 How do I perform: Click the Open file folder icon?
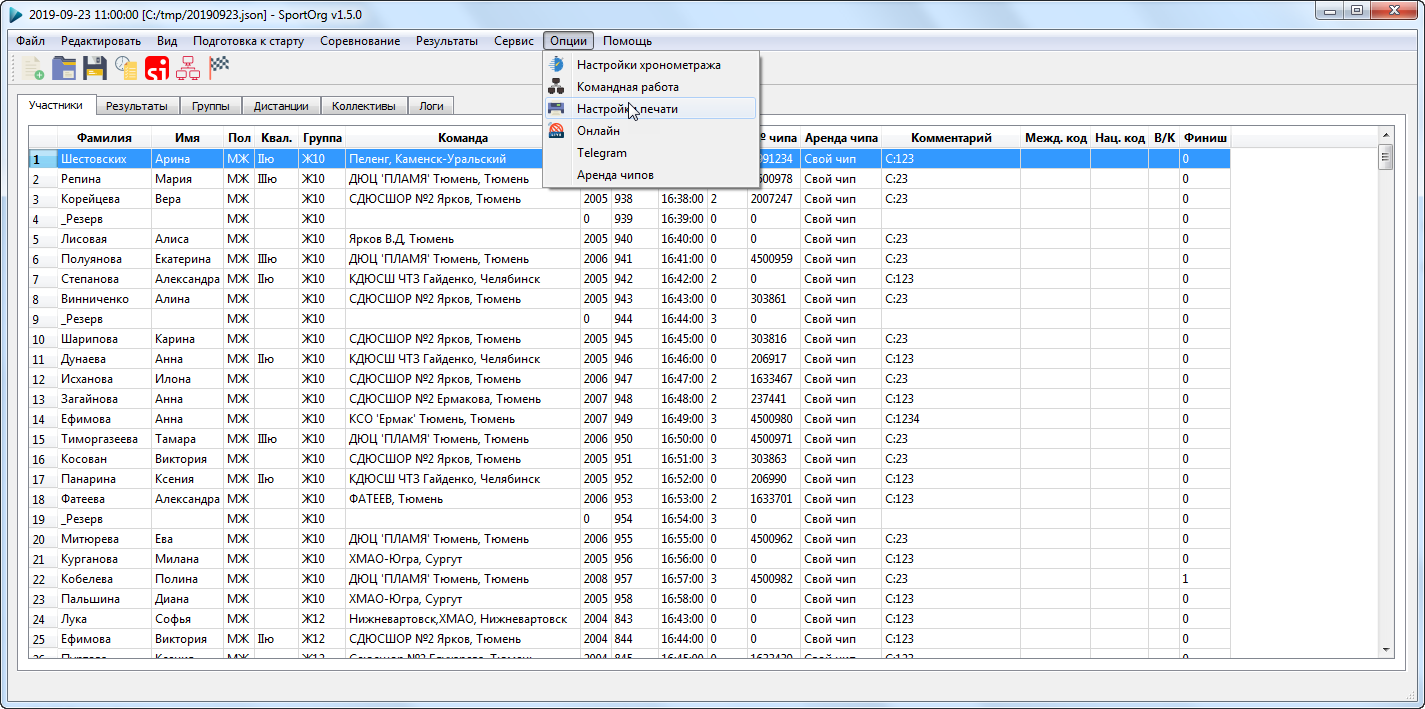click(64, 68)
